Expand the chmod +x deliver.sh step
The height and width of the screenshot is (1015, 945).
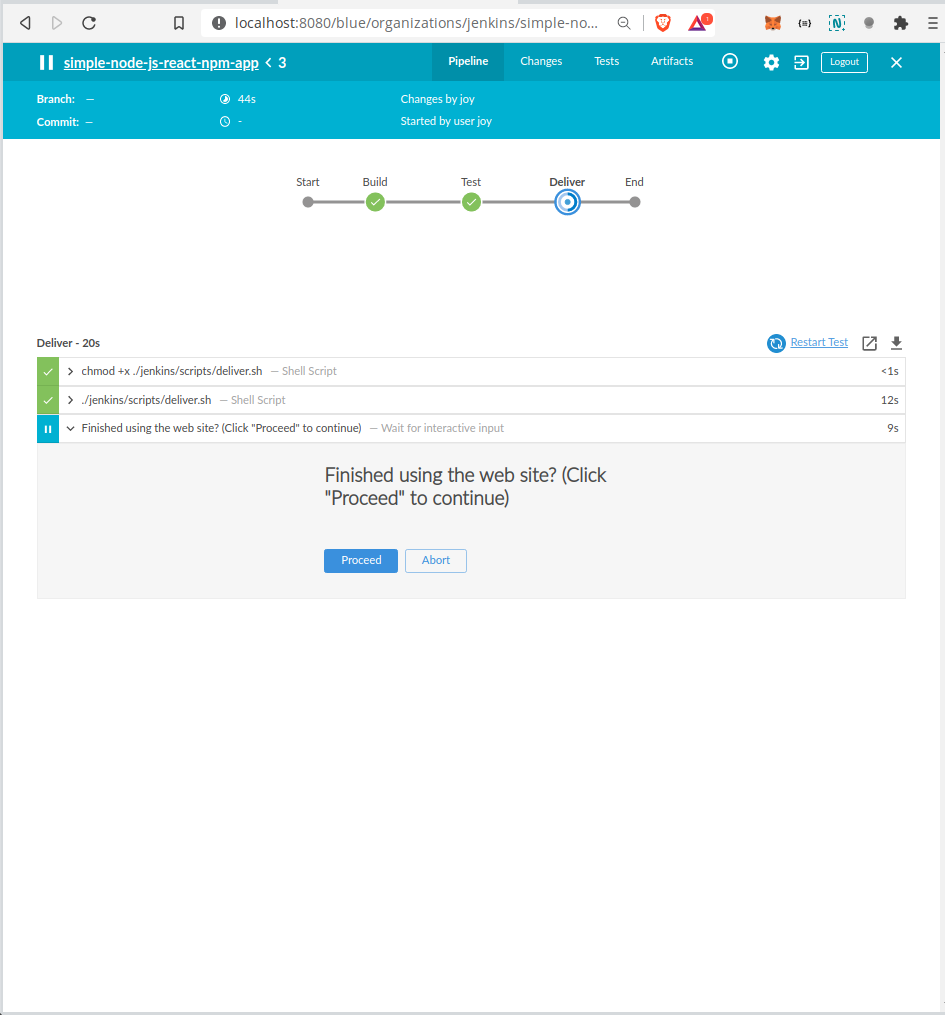tap(71, 372)
